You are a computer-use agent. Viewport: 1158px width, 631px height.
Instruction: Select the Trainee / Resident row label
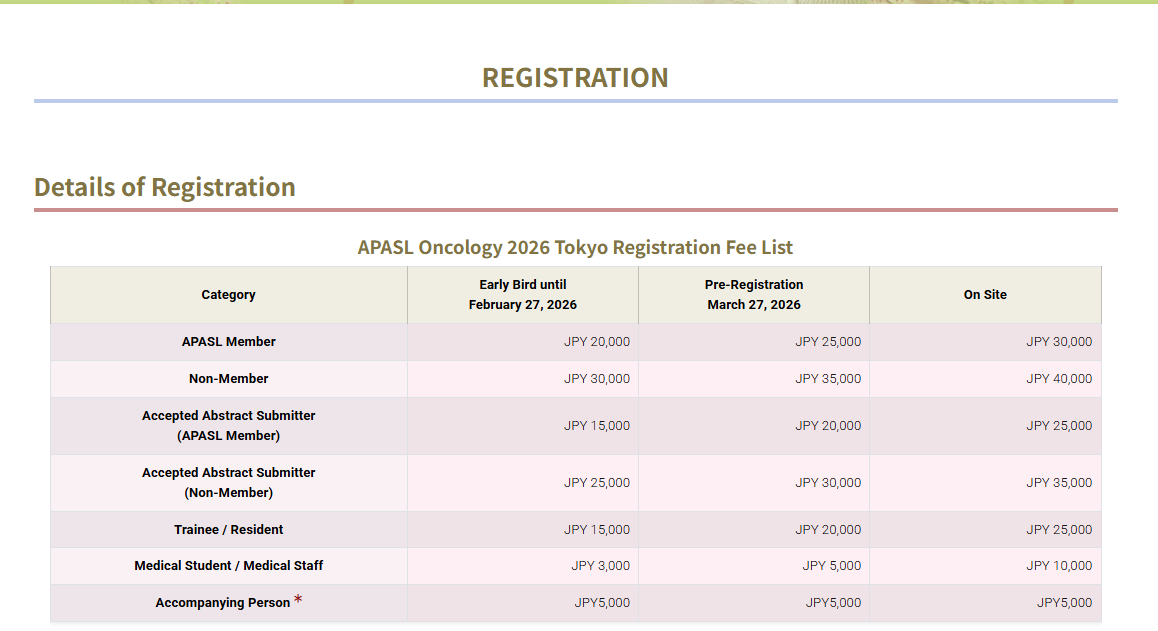(228, 530)
